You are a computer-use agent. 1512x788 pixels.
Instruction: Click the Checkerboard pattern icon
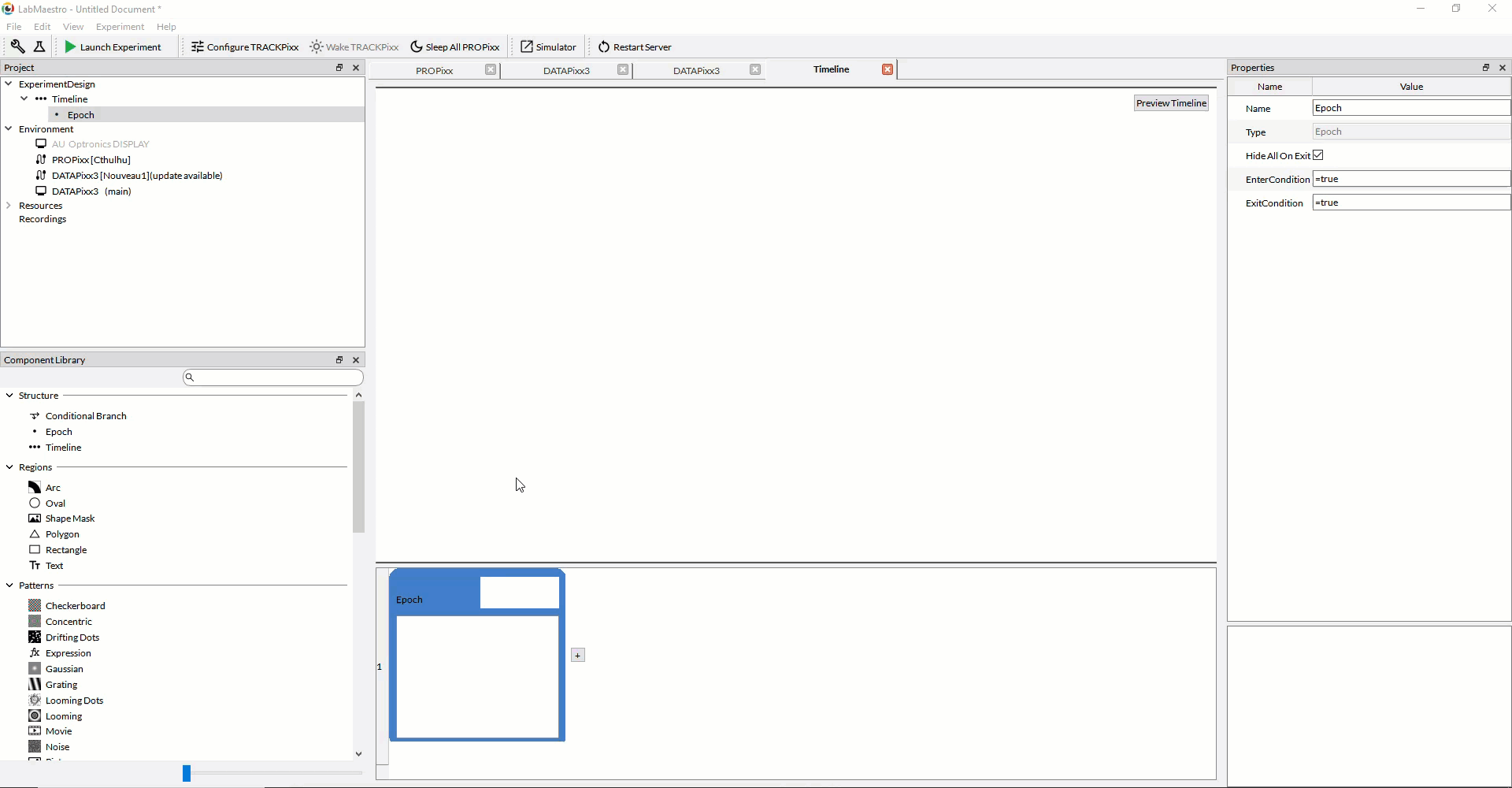[35, 606]
